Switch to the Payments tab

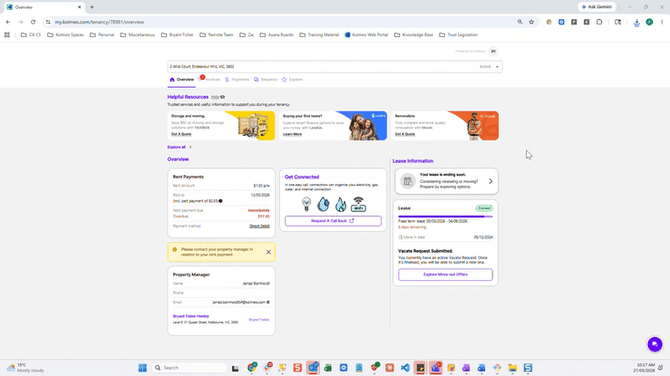coord(237,79)
